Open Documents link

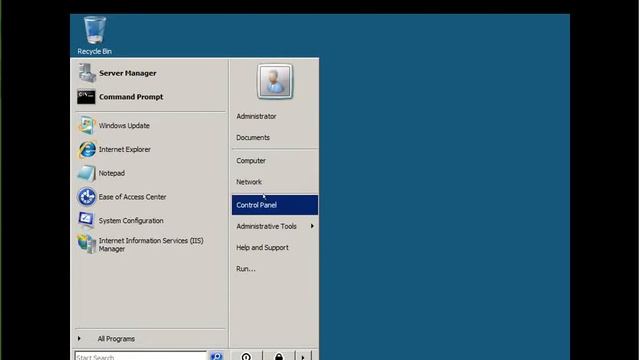pos(253,138)
